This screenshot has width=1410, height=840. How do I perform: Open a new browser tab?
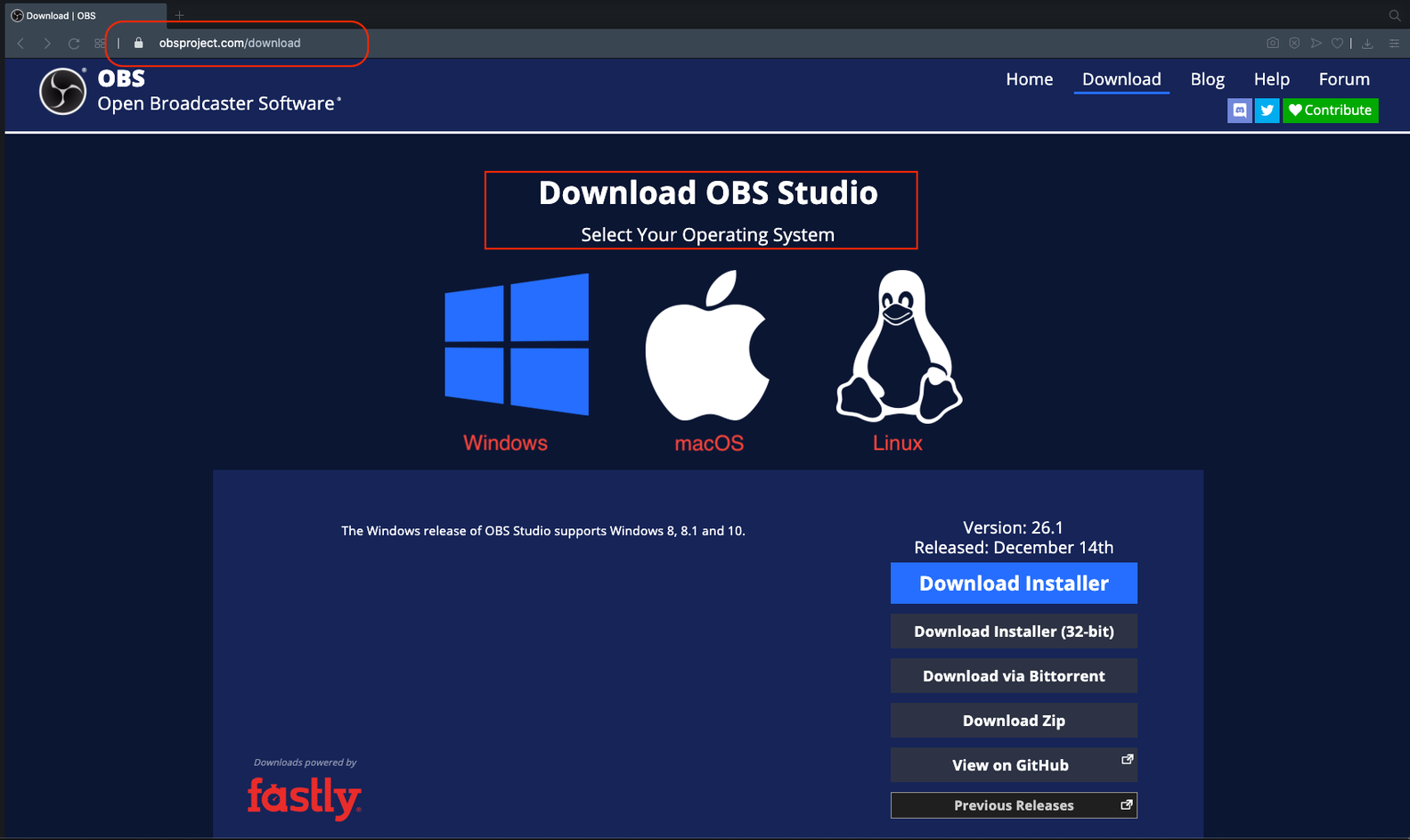point(179,15)
